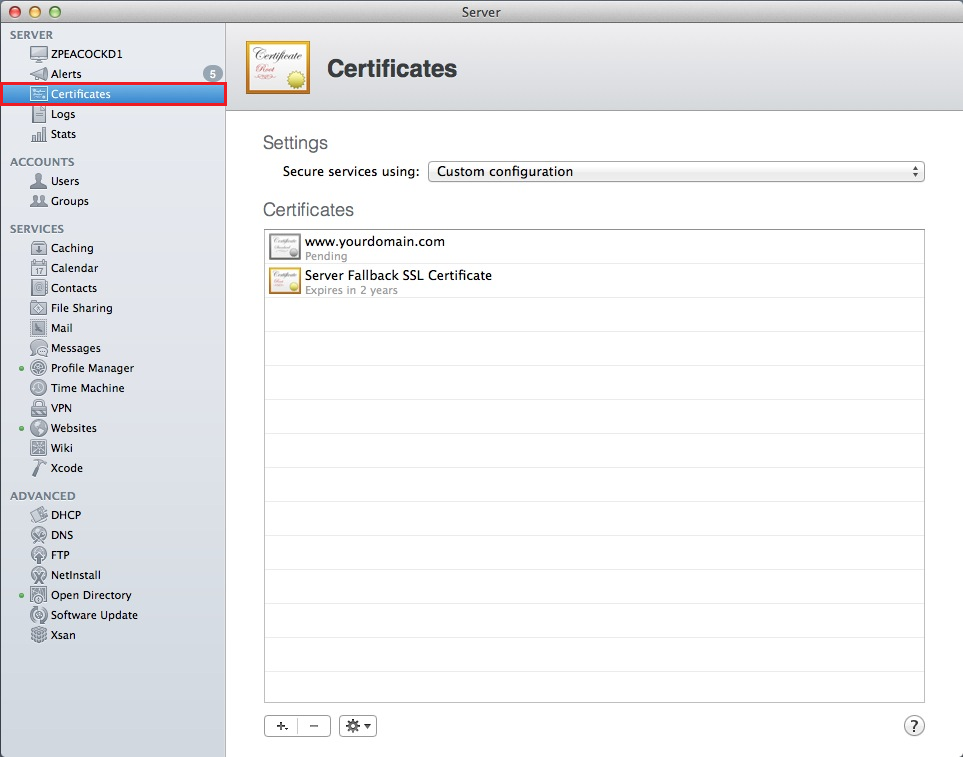Open the Alerts section in sidebar
The image size is (963, 757).
click(66, 74)
